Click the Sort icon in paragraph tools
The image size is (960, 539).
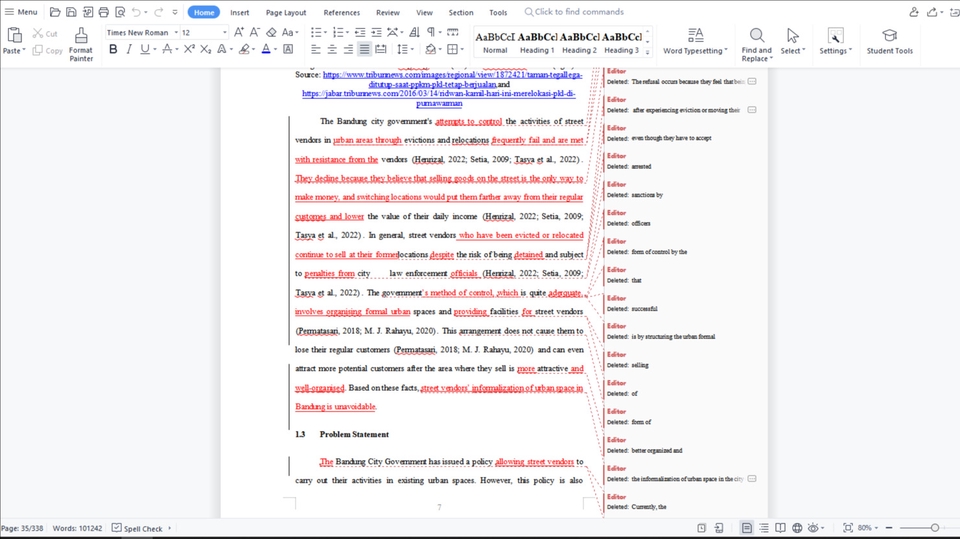[x=414, y=32]
